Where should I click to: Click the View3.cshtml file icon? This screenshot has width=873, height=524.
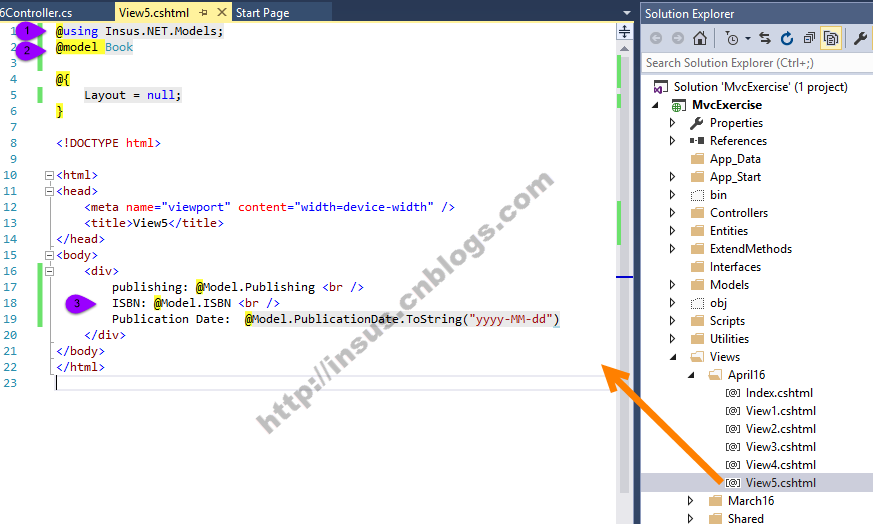point(733,447)
